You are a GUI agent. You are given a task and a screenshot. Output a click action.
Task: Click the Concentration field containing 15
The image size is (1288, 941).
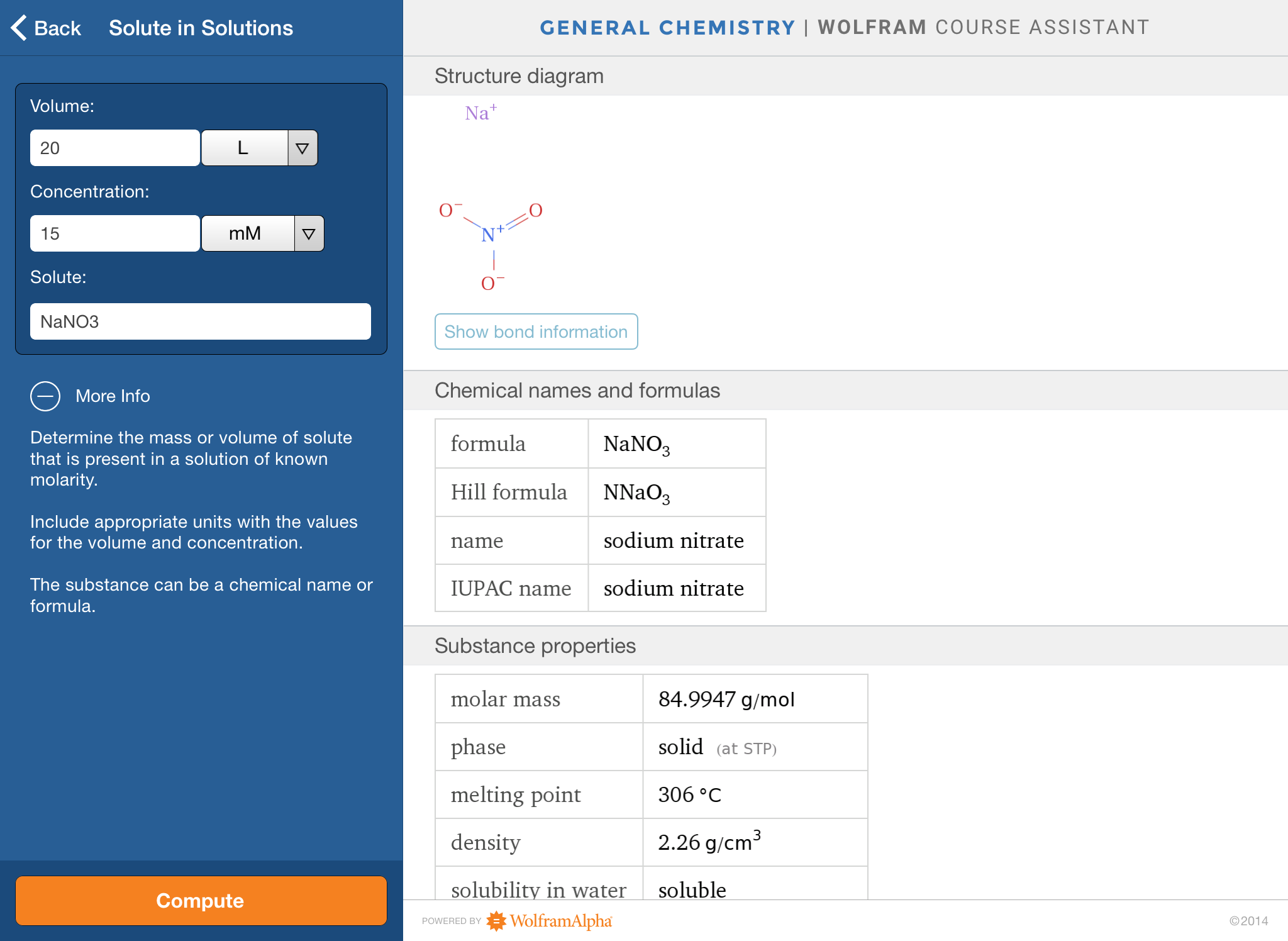pyautogui.click(x=114, y=234)
